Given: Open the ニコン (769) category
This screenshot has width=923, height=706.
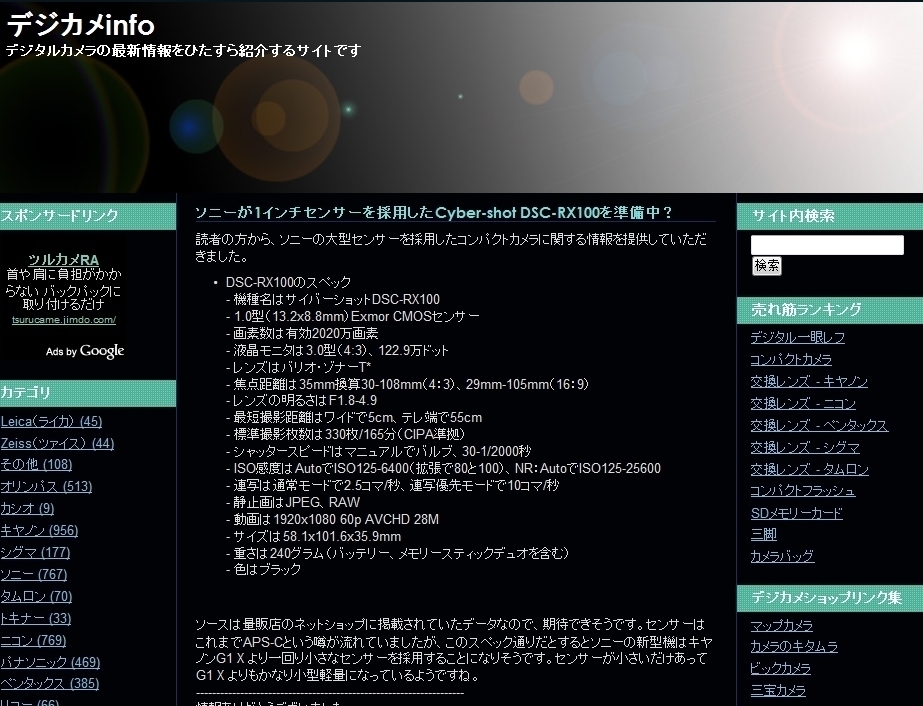Looking at the screenshot, I should click(33, 640).
